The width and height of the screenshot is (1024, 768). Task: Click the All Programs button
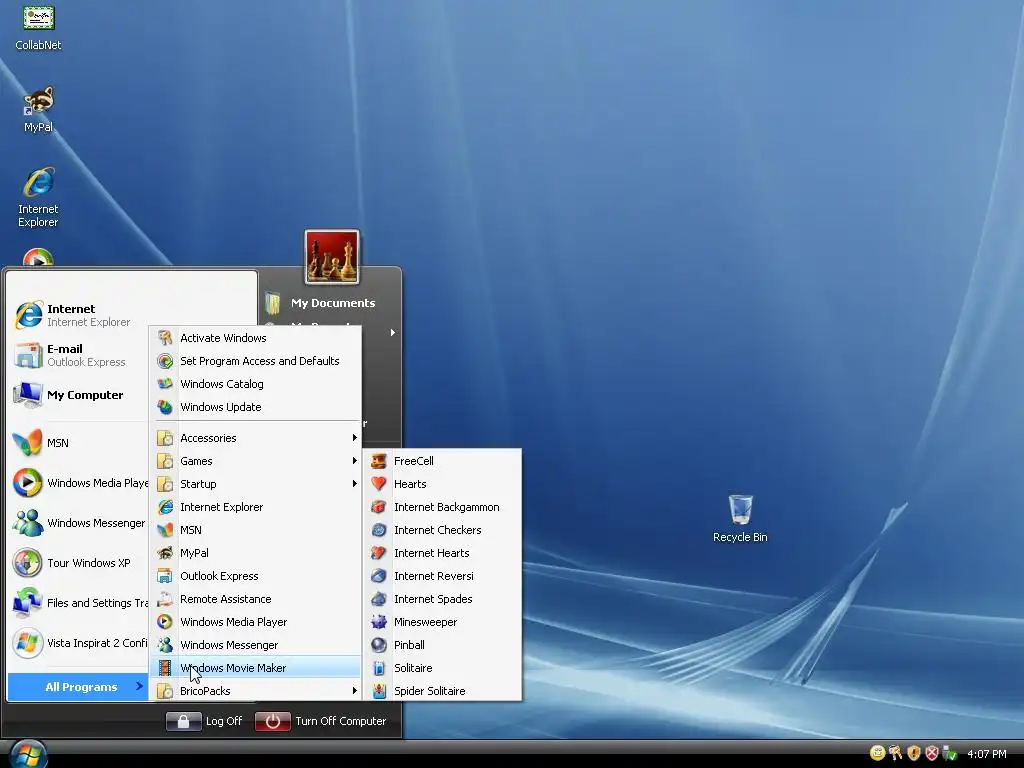[x=78, y=687]
